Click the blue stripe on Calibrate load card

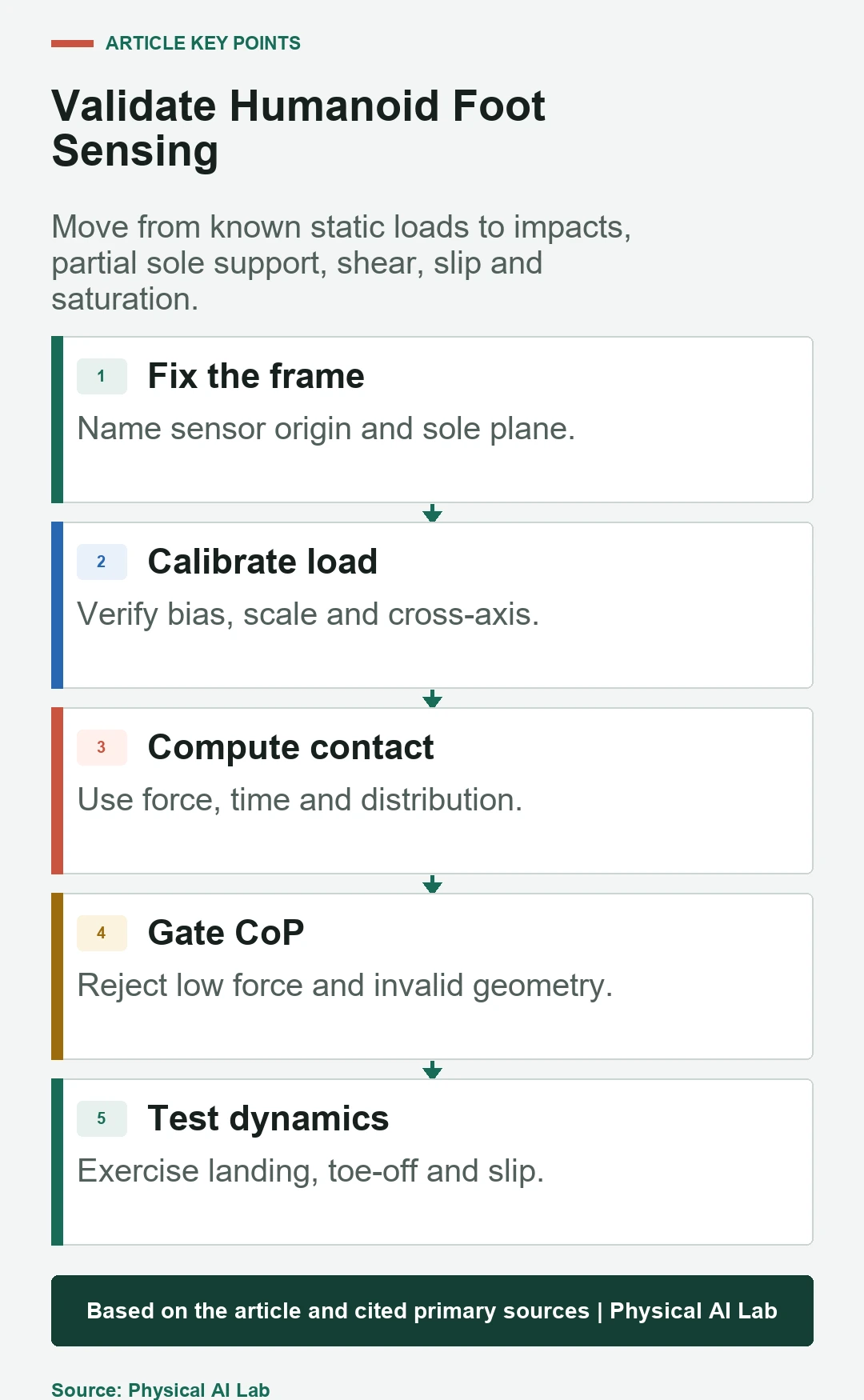[x=57, y=605]
